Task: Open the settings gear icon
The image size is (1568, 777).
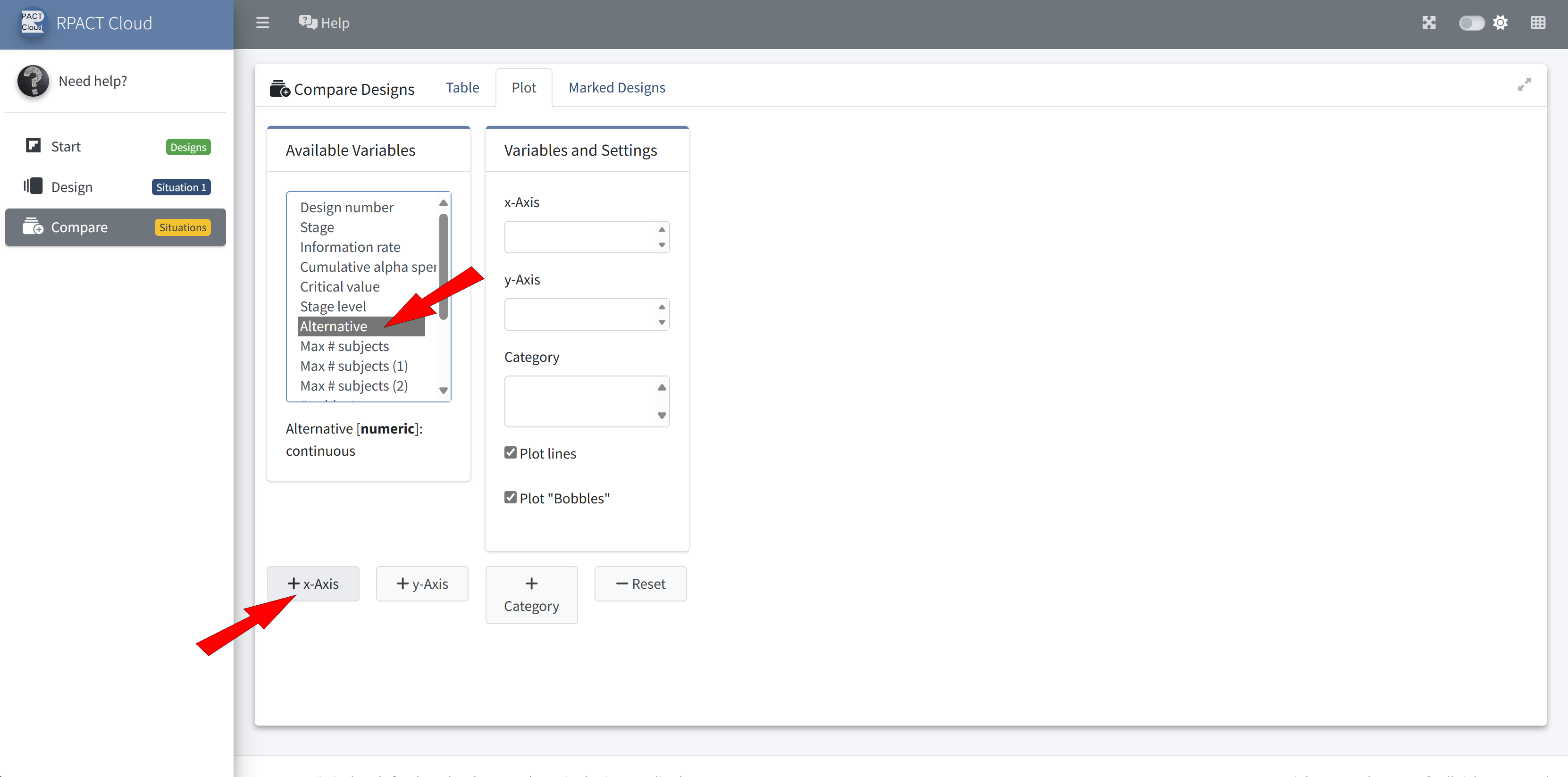Action: click(1501, 23)
